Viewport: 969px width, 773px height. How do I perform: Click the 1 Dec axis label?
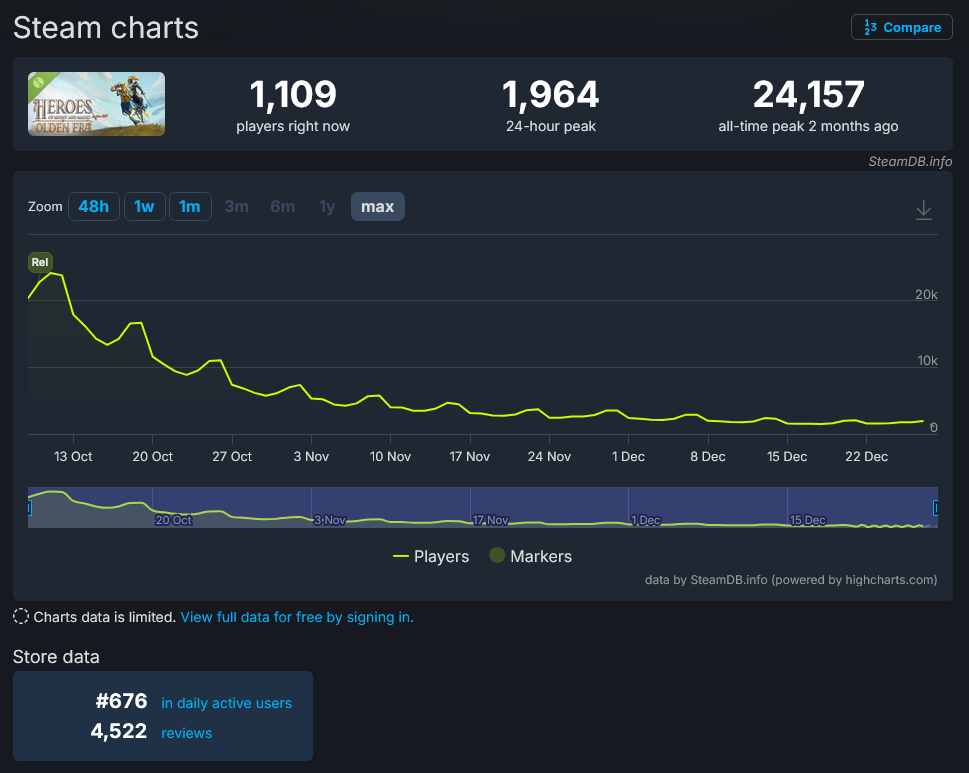coord(628,457)
